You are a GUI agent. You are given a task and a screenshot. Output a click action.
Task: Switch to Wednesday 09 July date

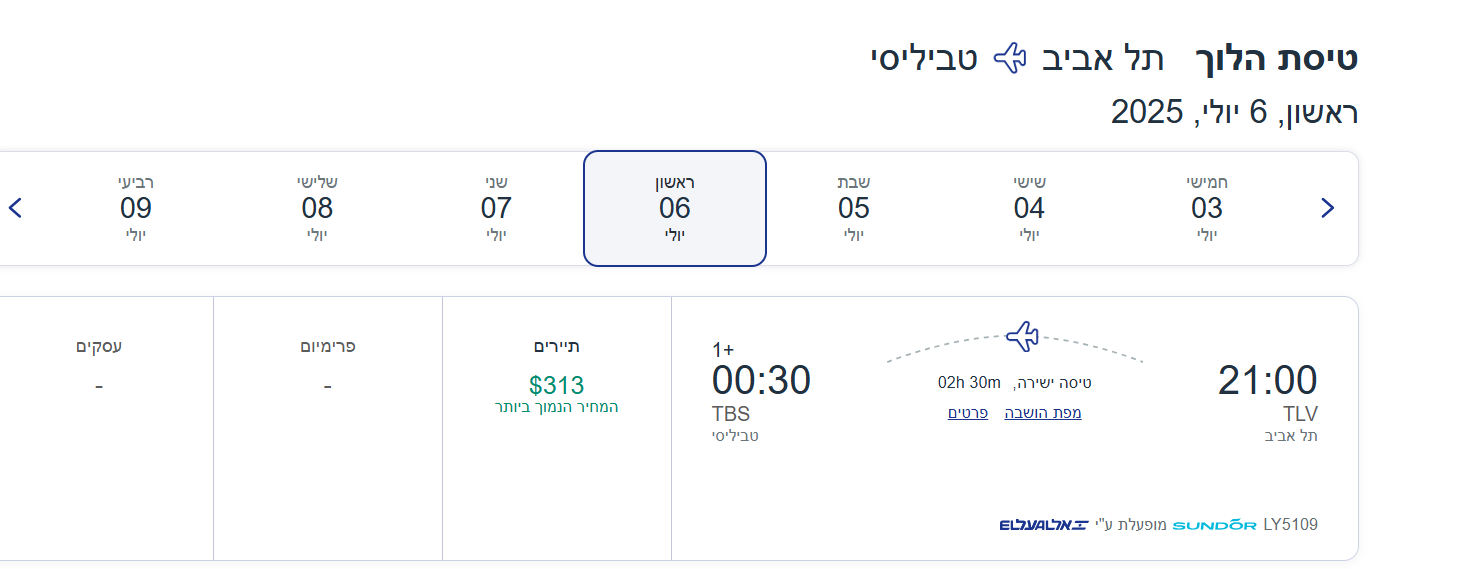point(136,208)
